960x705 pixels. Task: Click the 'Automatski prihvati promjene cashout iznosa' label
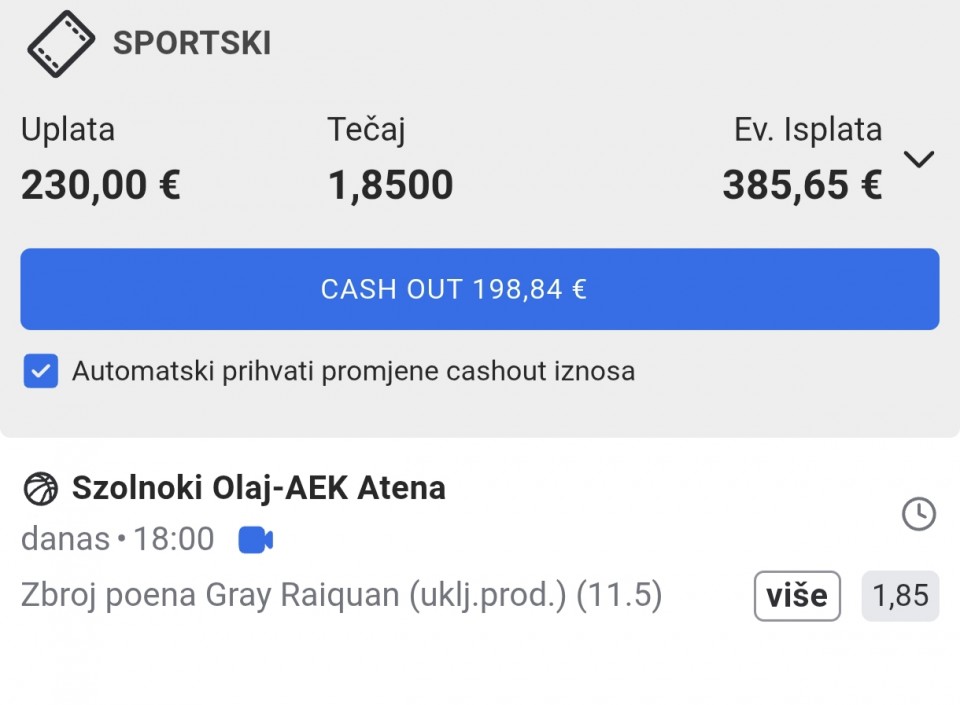point(353,371)
